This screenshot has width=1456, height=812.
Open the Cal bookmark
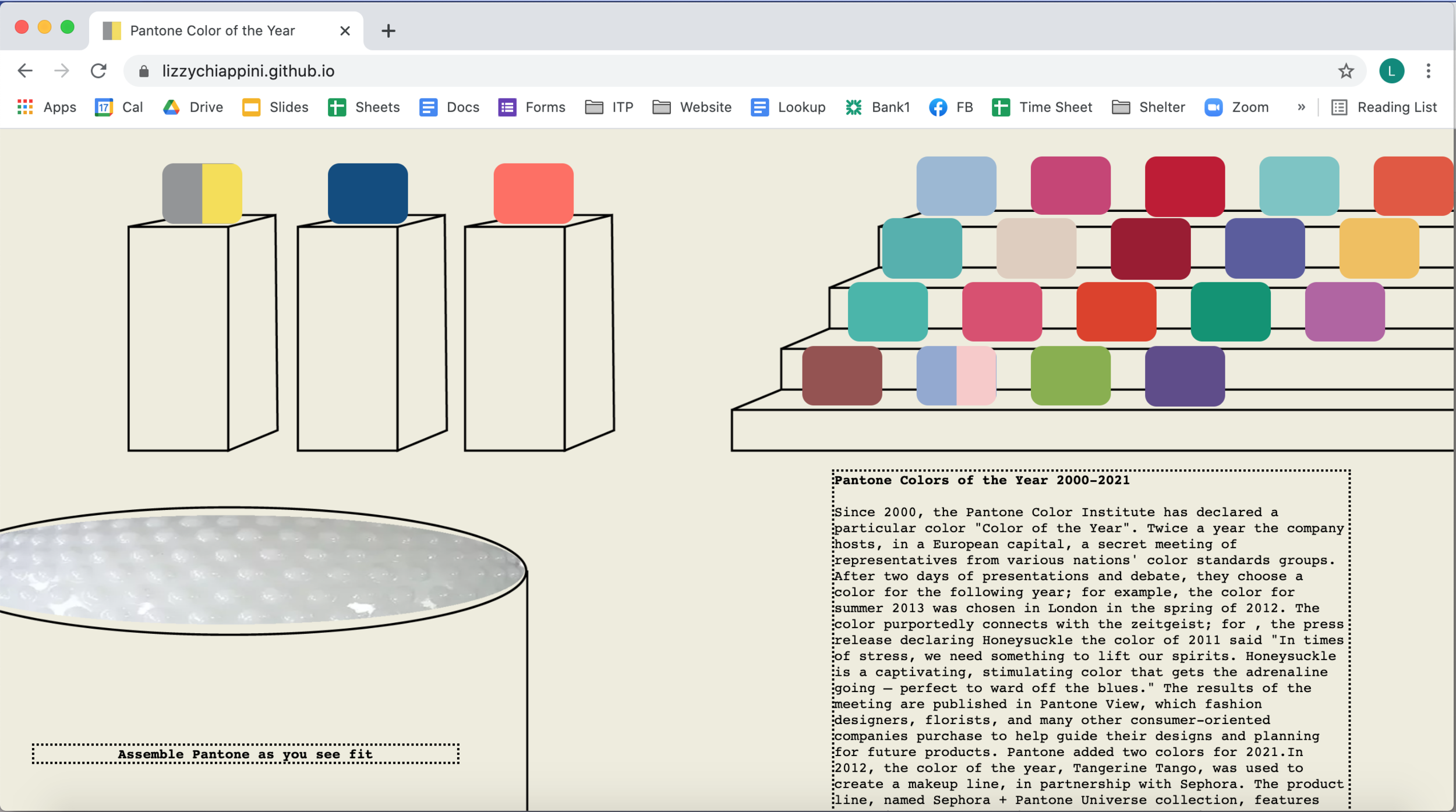click(x=119, y=107)
